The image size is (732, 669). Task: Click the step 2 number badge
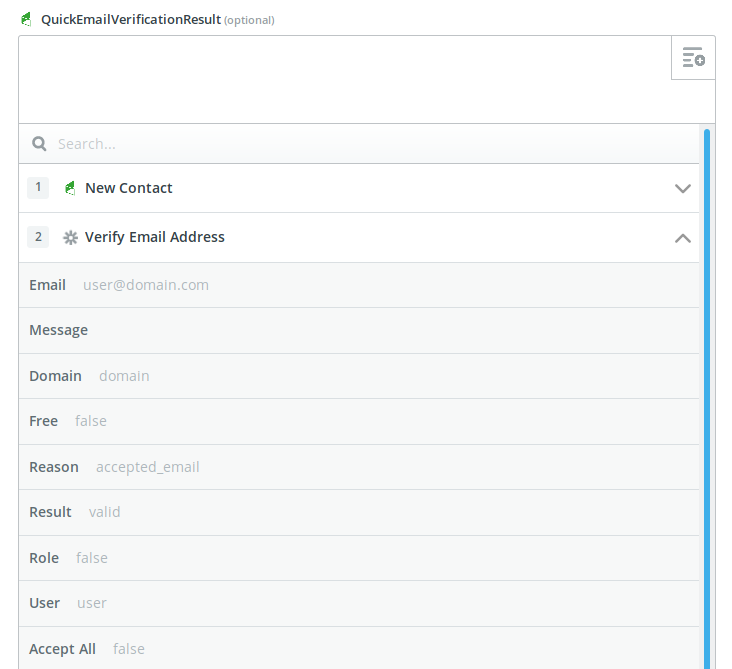[38, 237]
